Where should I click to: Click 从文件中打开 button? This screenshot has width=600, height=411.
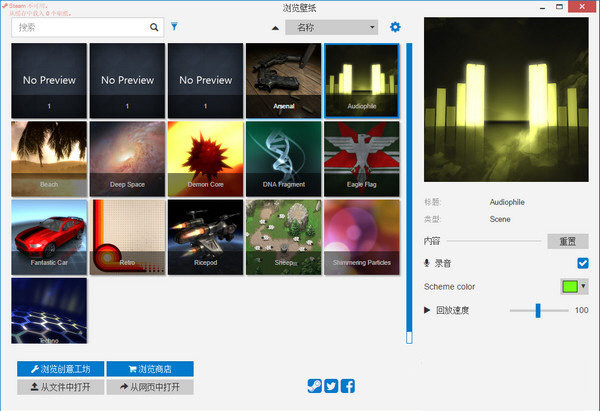point(60,387)
